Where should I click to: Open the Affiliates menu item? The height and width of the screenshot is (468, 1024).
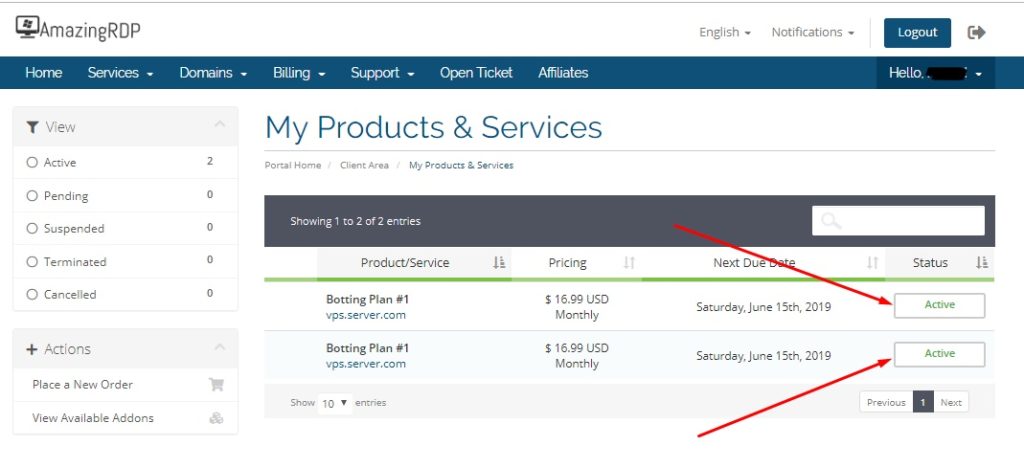[x=563, y=73]
